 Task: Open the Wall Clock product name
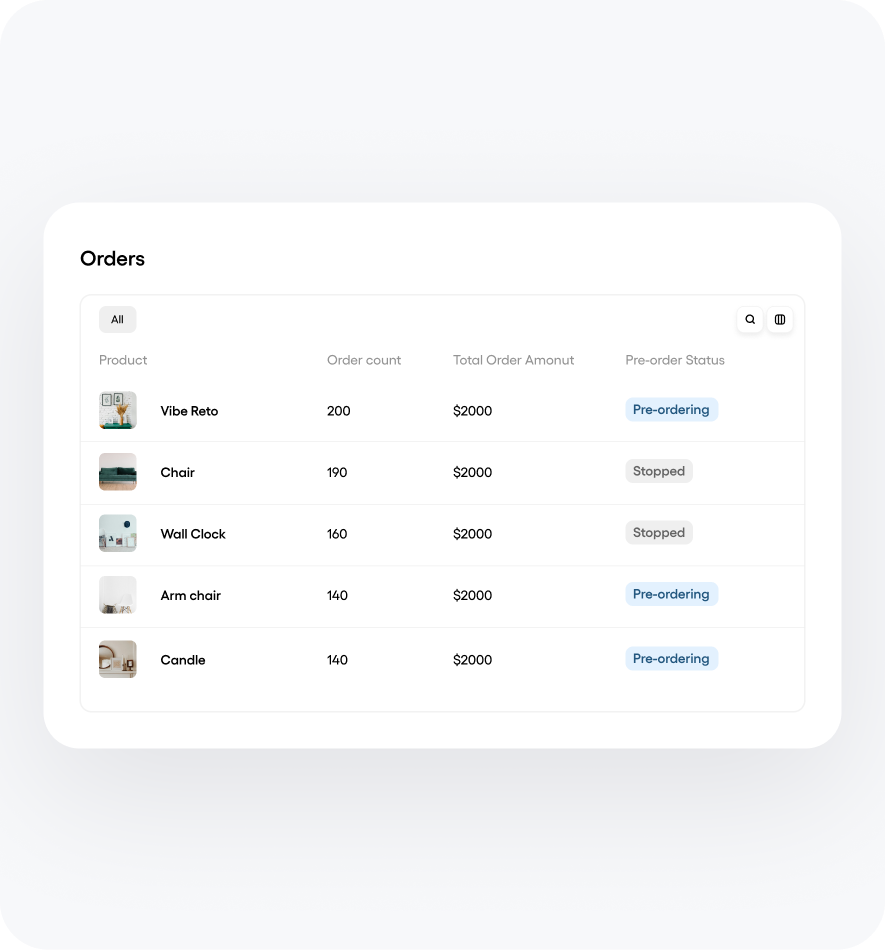coord(193,534)
